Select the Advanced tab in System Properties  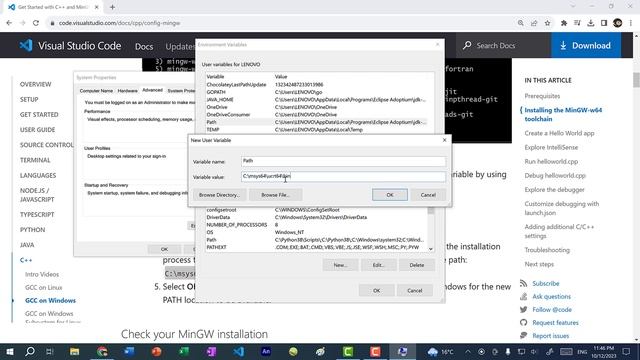tap(152, 90)
